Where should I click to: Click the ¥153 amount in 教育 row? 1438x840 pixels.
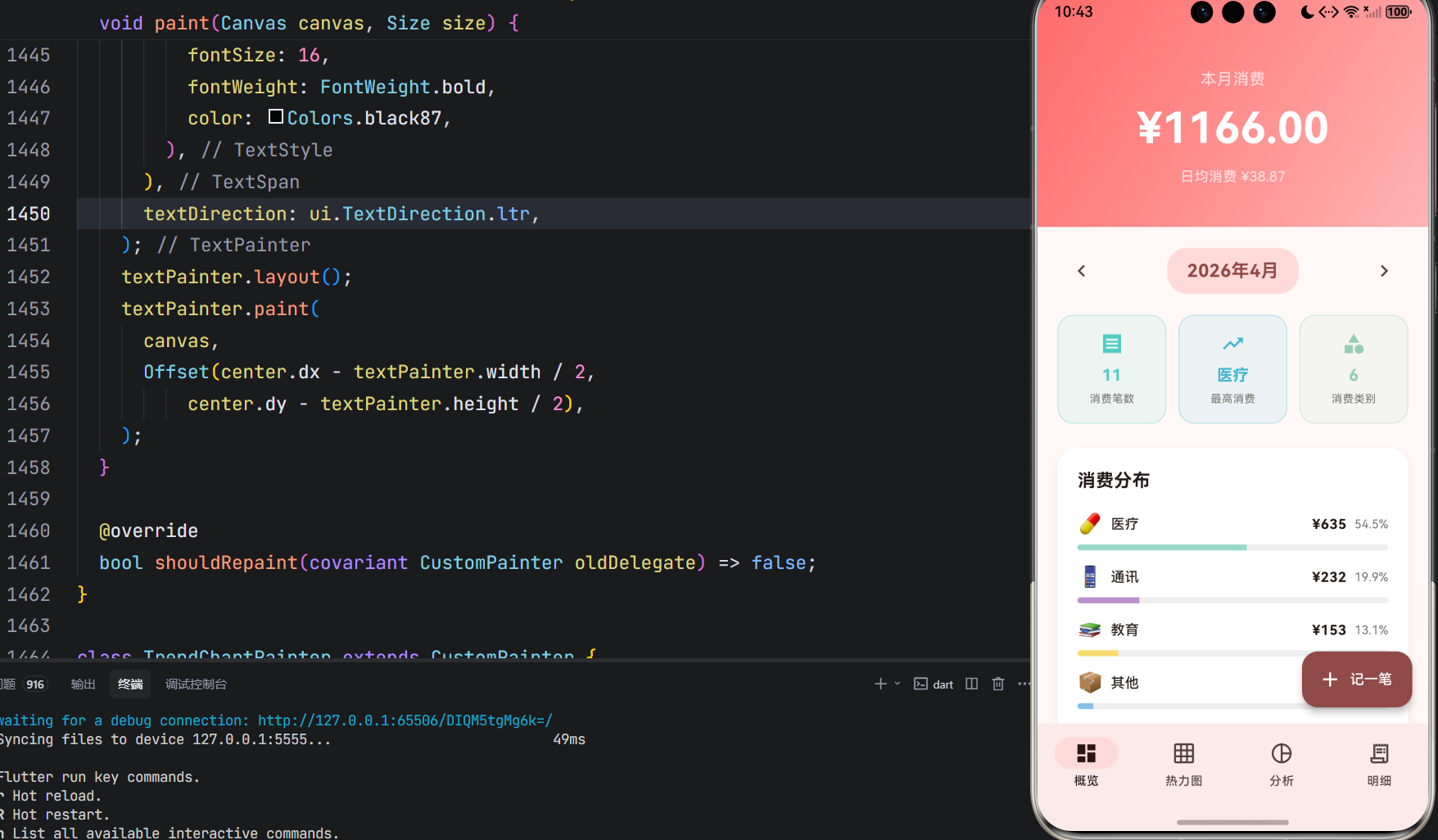click(x=1328, y=630)
